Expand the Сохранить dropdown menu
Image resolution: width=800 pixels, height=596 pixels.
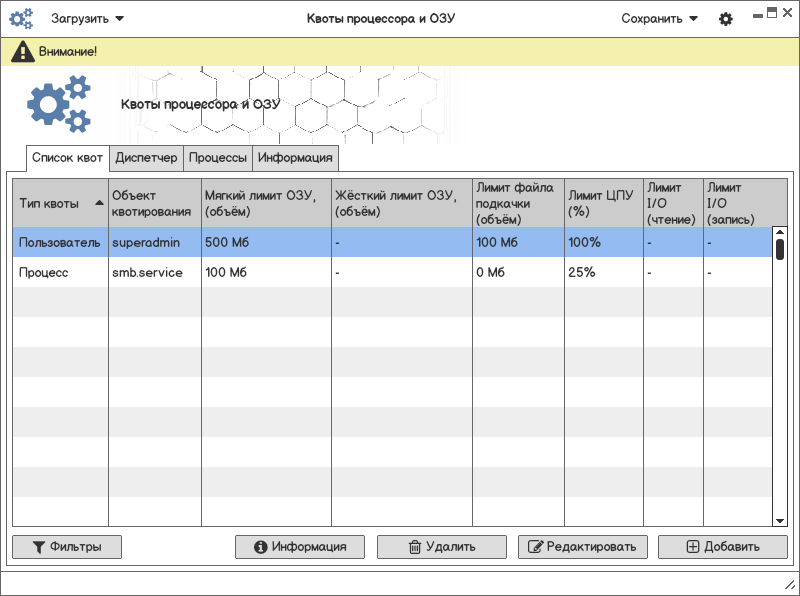(659, 19)
